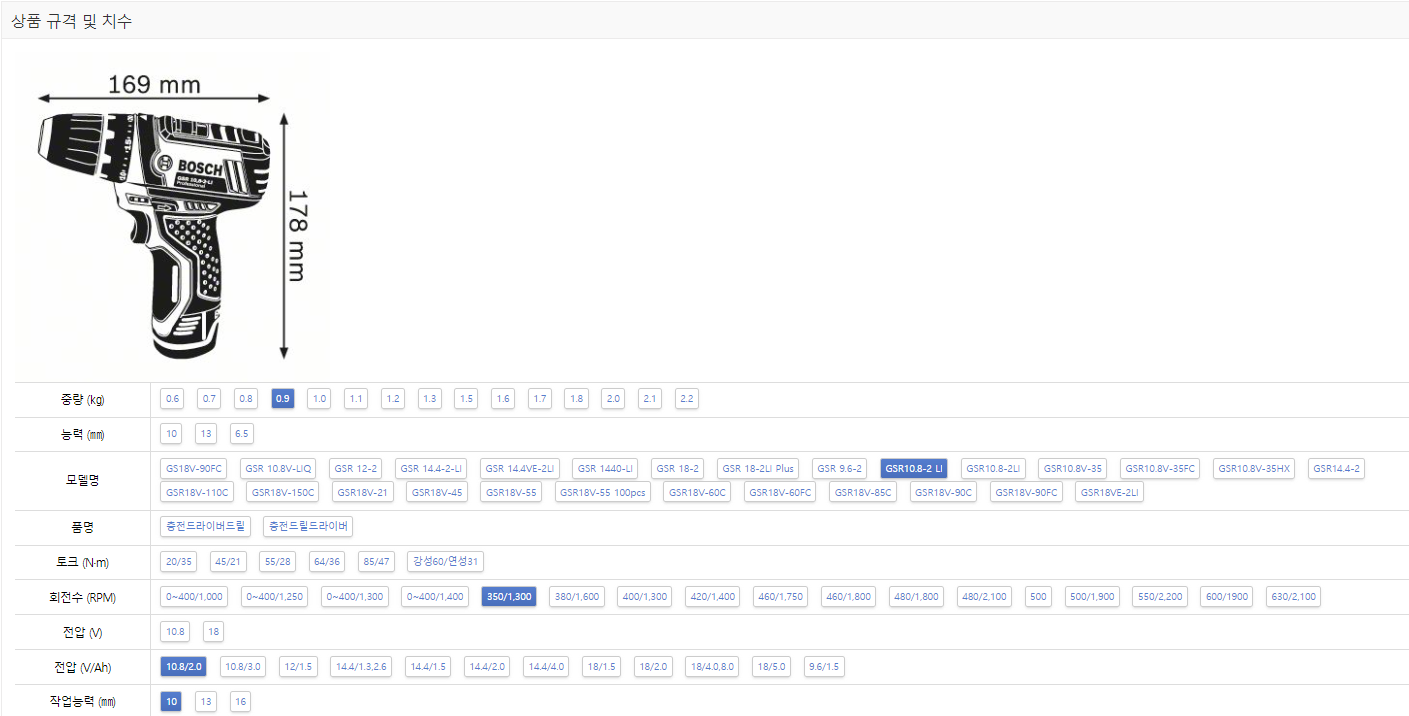
Task: Choose 6.5 in the 능력 (mm) row
Action: pos(241,434)
